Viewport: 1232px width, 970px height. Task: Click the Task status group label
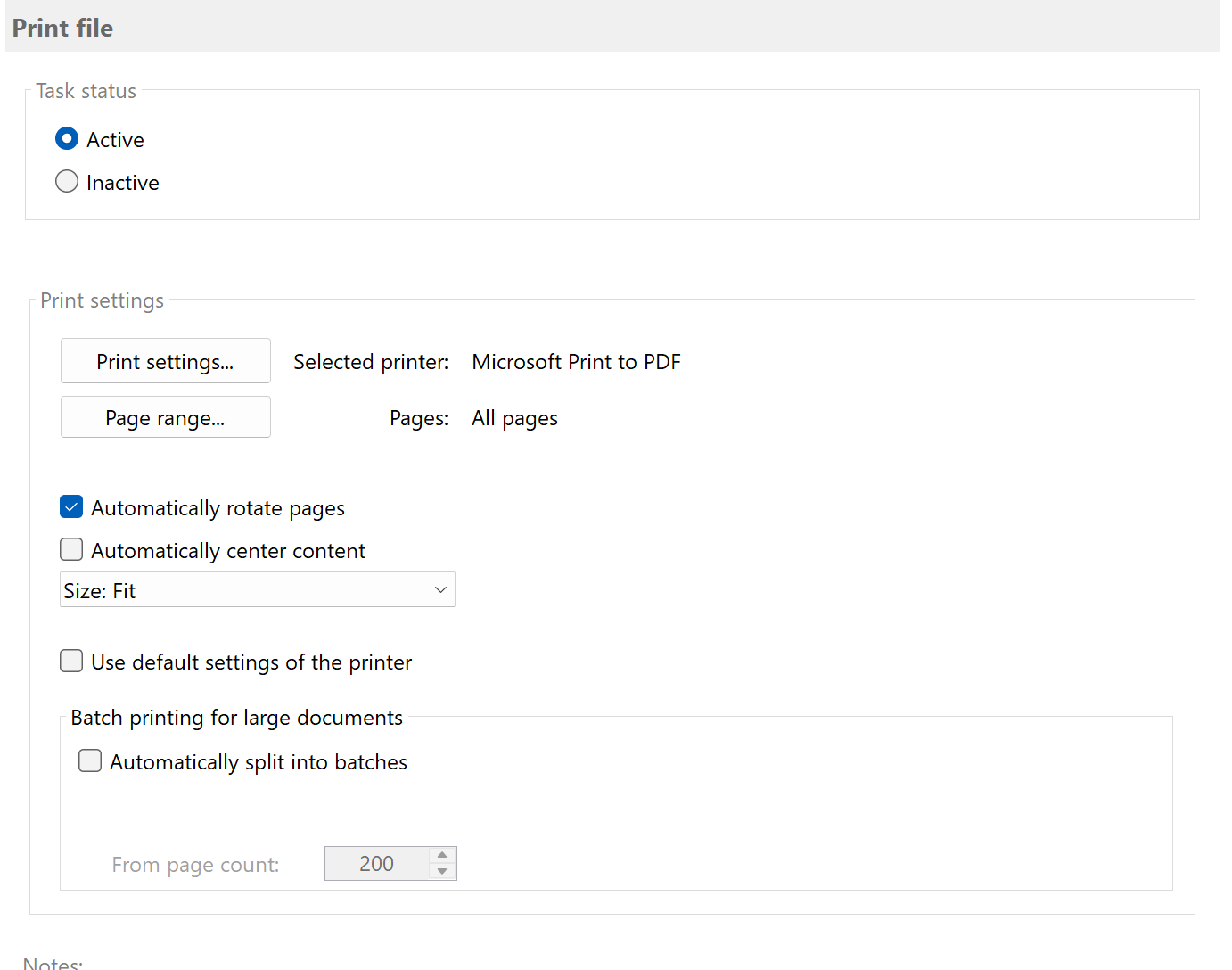(x=86, y=90)
